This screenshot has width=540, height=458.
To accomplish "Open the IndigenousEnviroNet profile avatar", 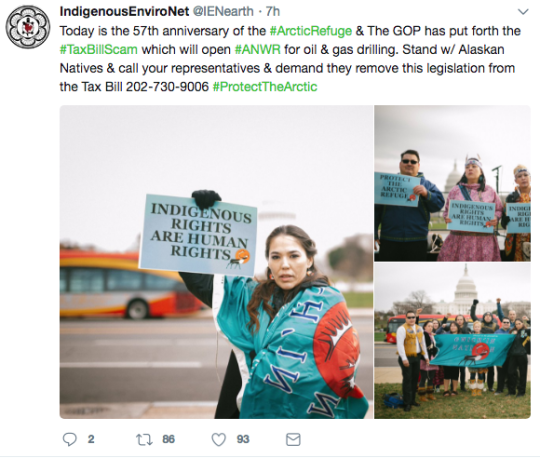I will pyautogui.click(x=28, y=26).
